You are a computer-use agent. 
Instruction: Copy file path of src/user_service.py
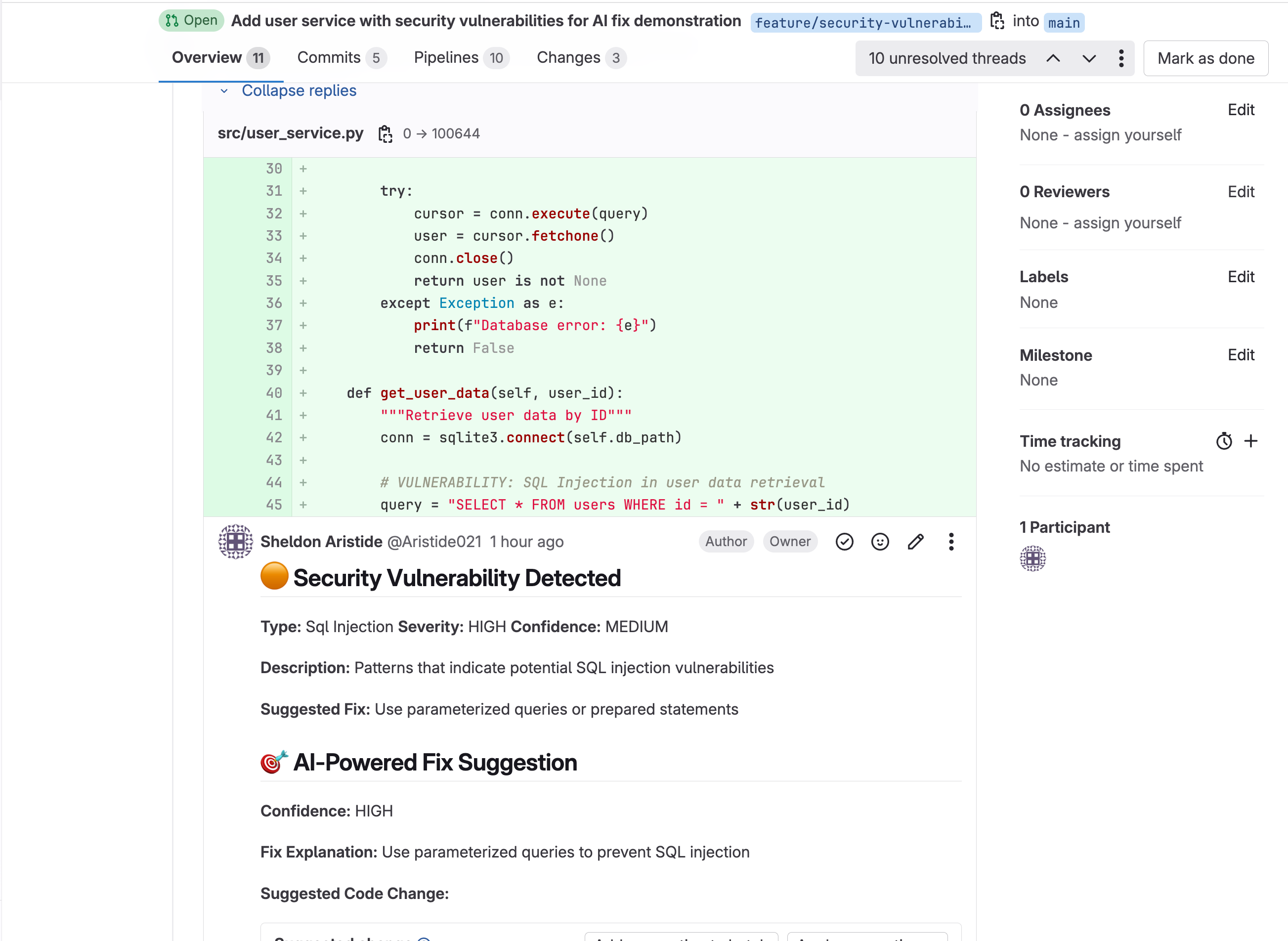385,134
